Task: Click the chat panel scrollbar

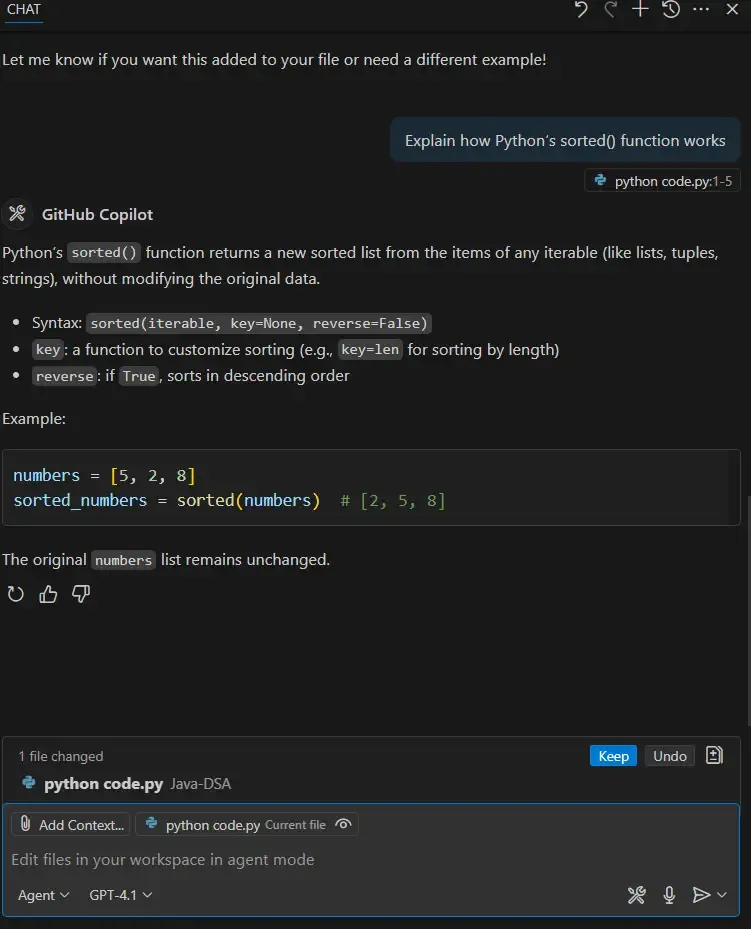Action: [748, 610]
